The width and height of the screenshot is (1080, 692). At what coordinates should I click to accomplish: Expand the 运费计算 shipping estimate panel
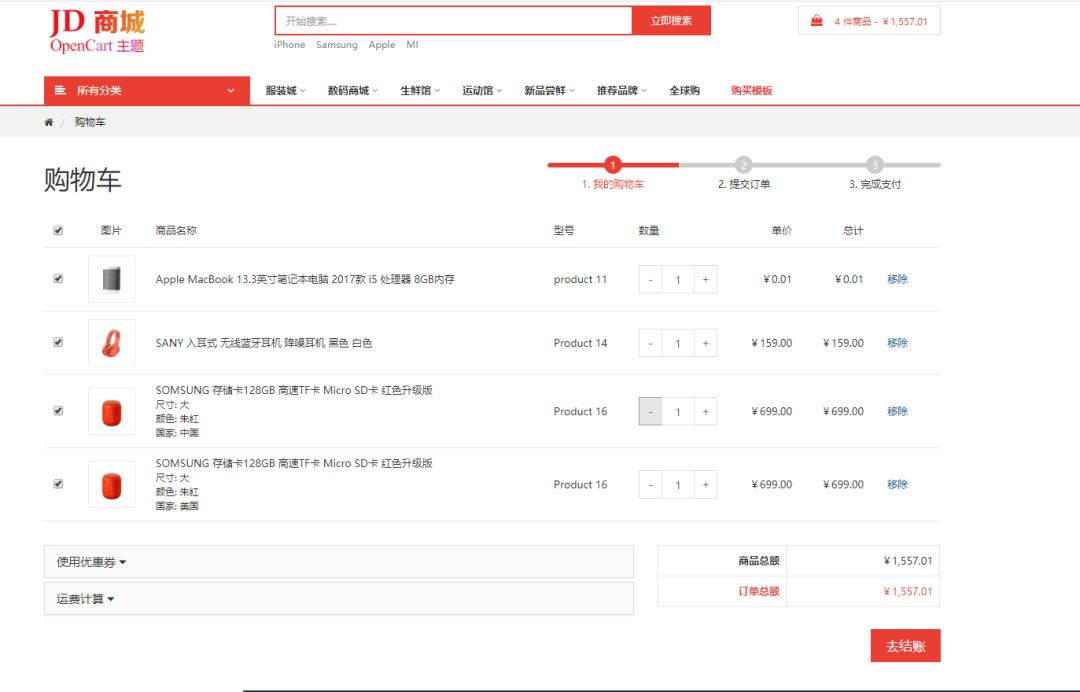pos(339,599)
